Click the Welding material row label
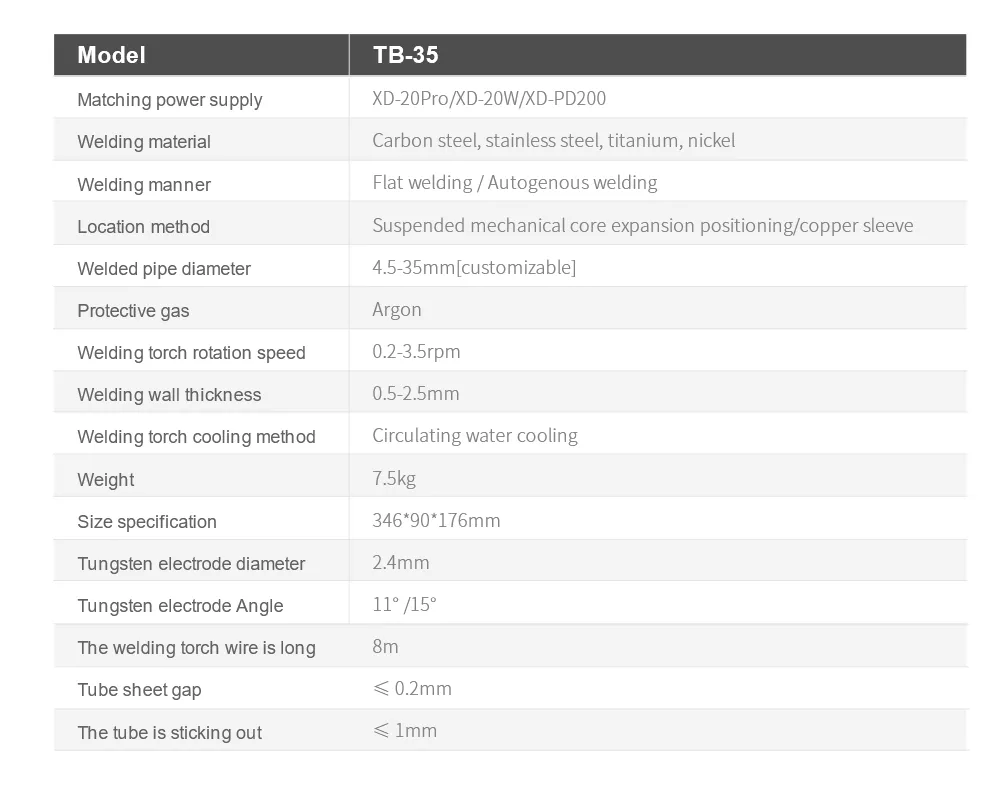The image size is (1000, 792). (x=144, y=142)
